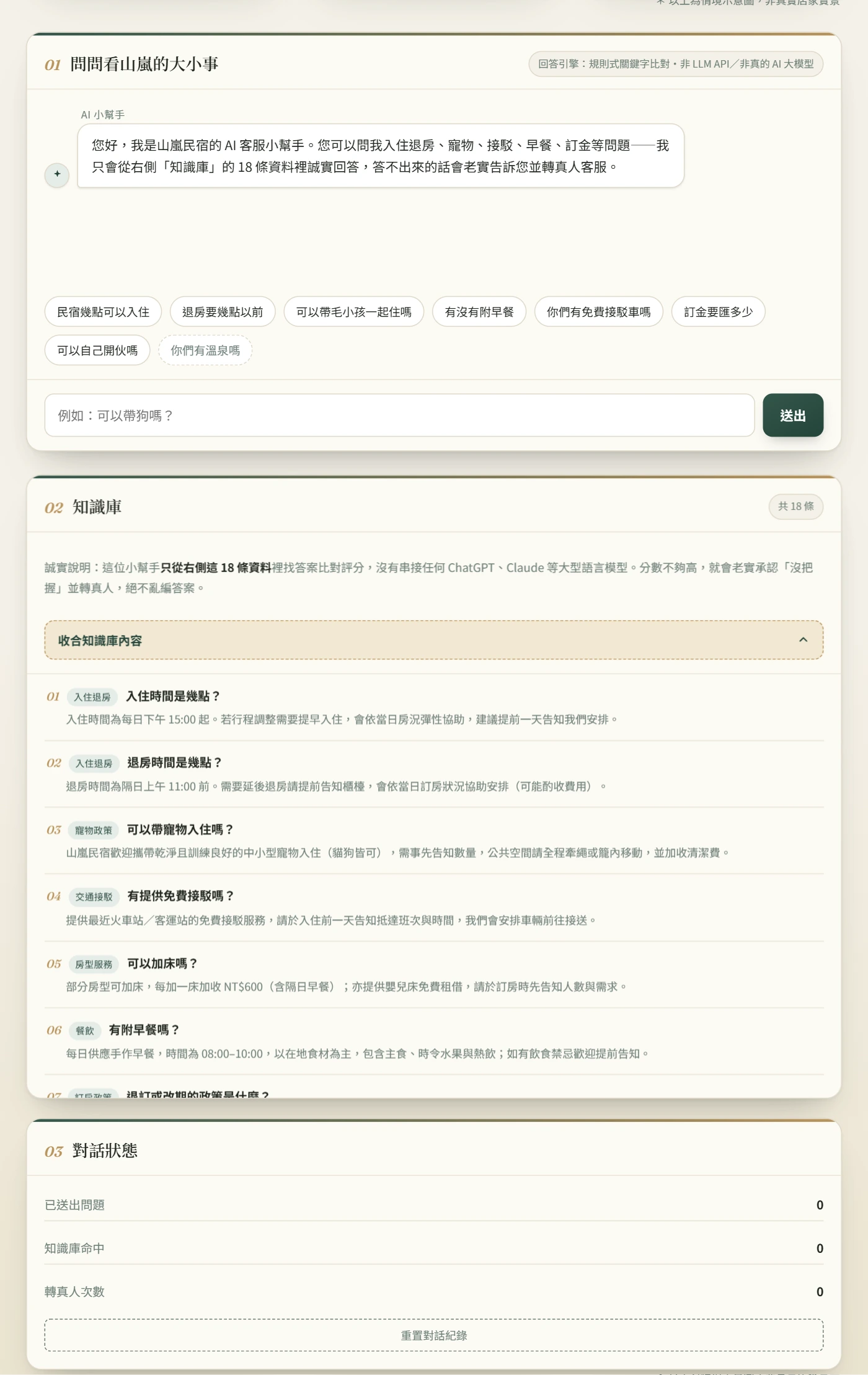The image size is (868, 1375).
Task: Collapse the 收合知識庫內容 knowledge base panel
Action: [x=433, y=639]
